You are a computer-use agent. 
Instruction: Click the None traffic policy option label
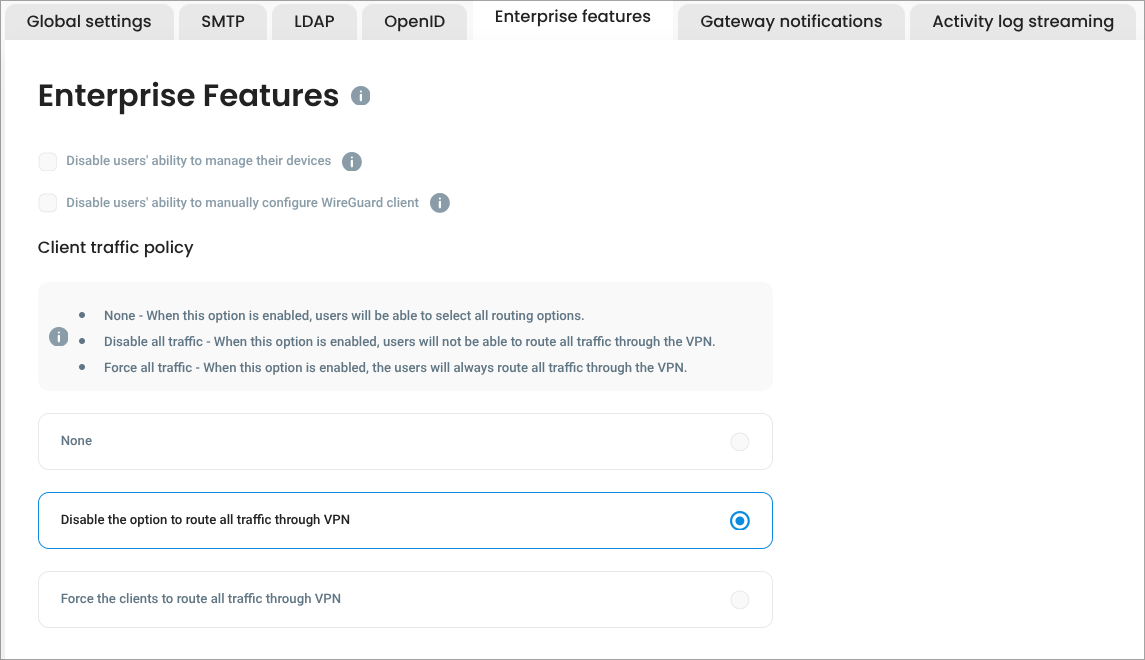coord(76,441)
